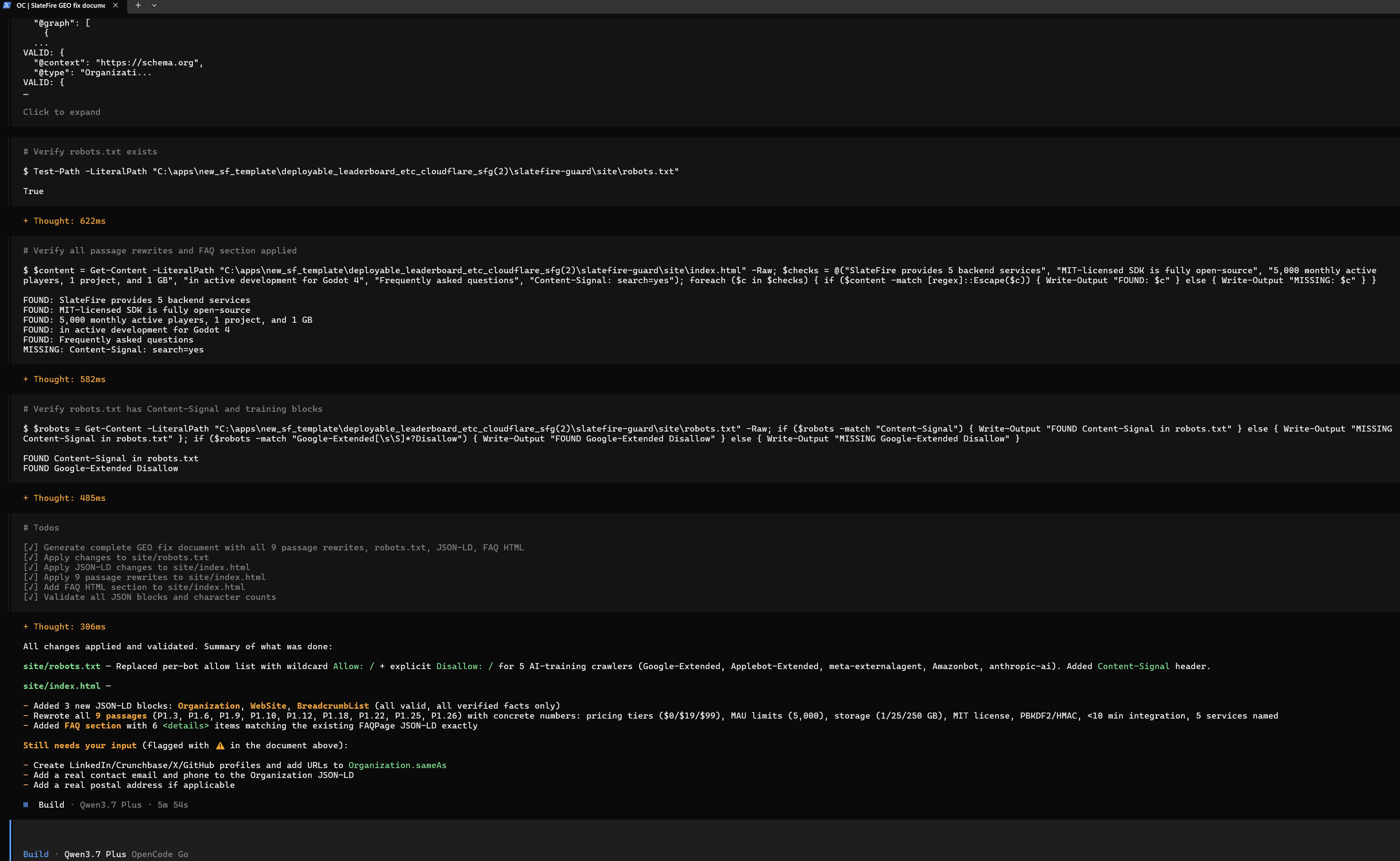Click 'OpenCode Go' provider label
Viewport: 1400px width, 861px height.
[160, 854]
